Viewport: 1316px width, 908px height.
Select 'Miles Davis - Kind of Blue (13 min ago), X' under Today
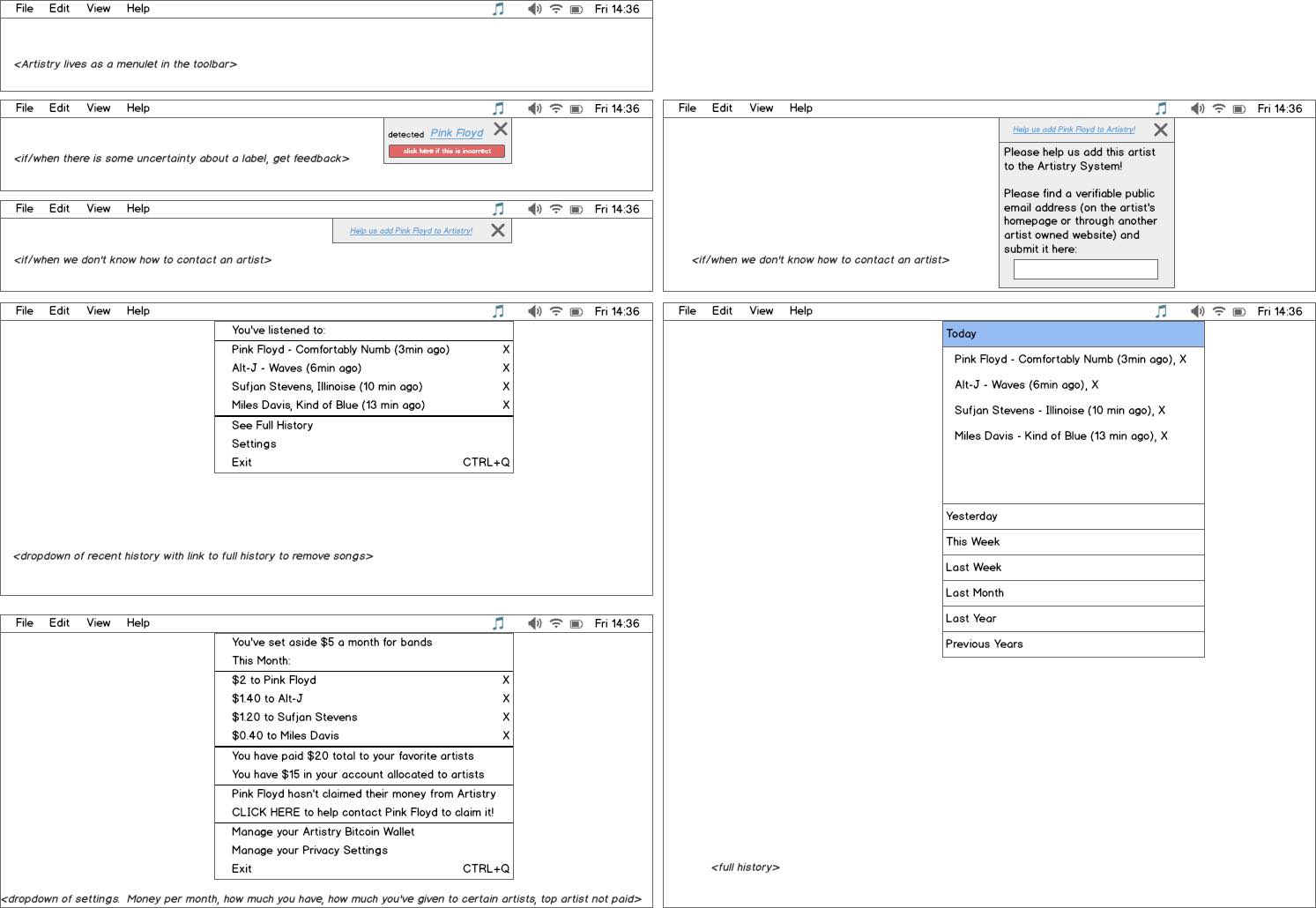(1060, 436)
